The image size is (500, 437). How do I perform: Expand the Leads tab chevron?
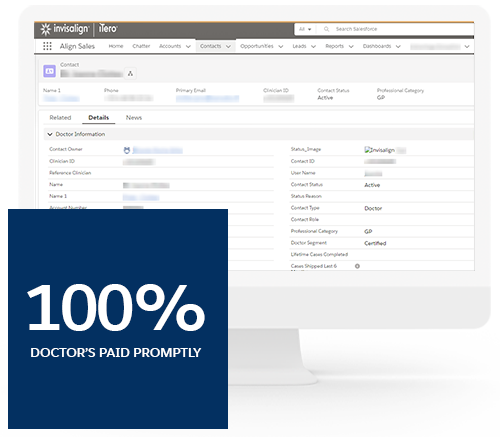pos(313,46)
